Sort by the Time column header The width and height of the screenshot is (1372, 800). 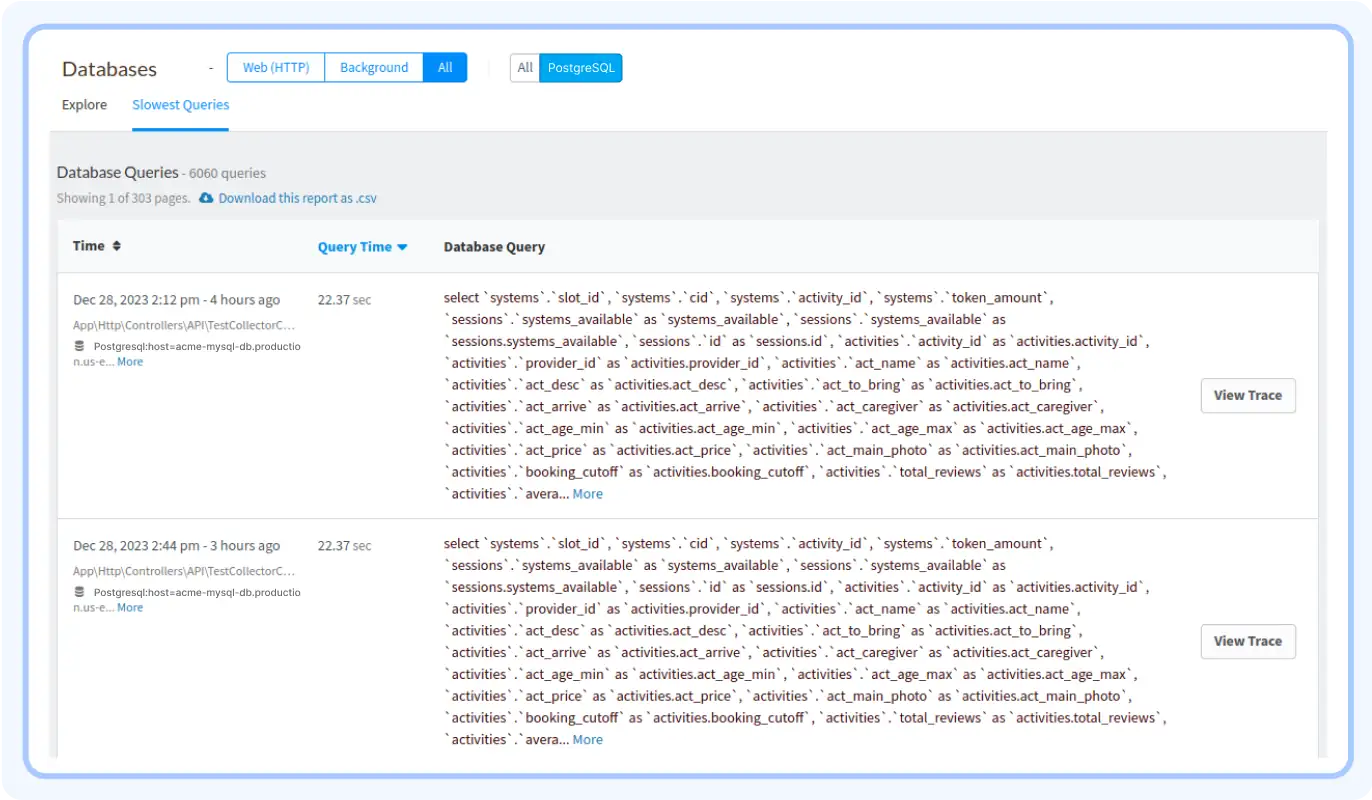coord(89,246)
